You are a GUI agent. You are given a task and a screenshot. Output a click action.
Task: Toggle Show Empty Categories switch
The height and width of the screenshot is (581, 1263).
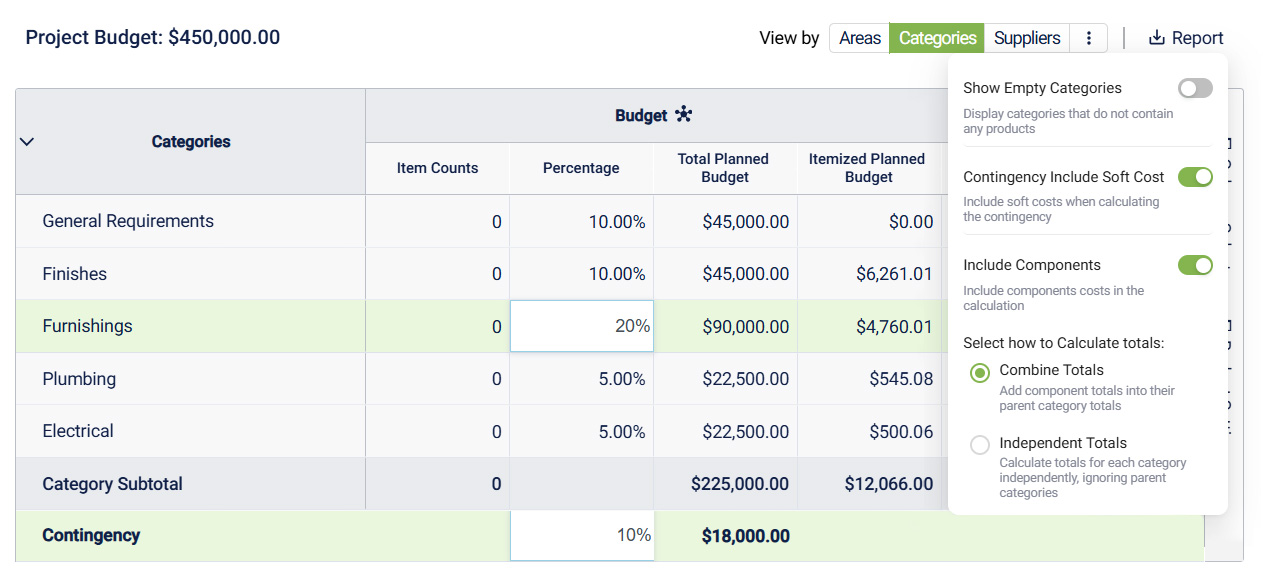[x=1194, y=88]
